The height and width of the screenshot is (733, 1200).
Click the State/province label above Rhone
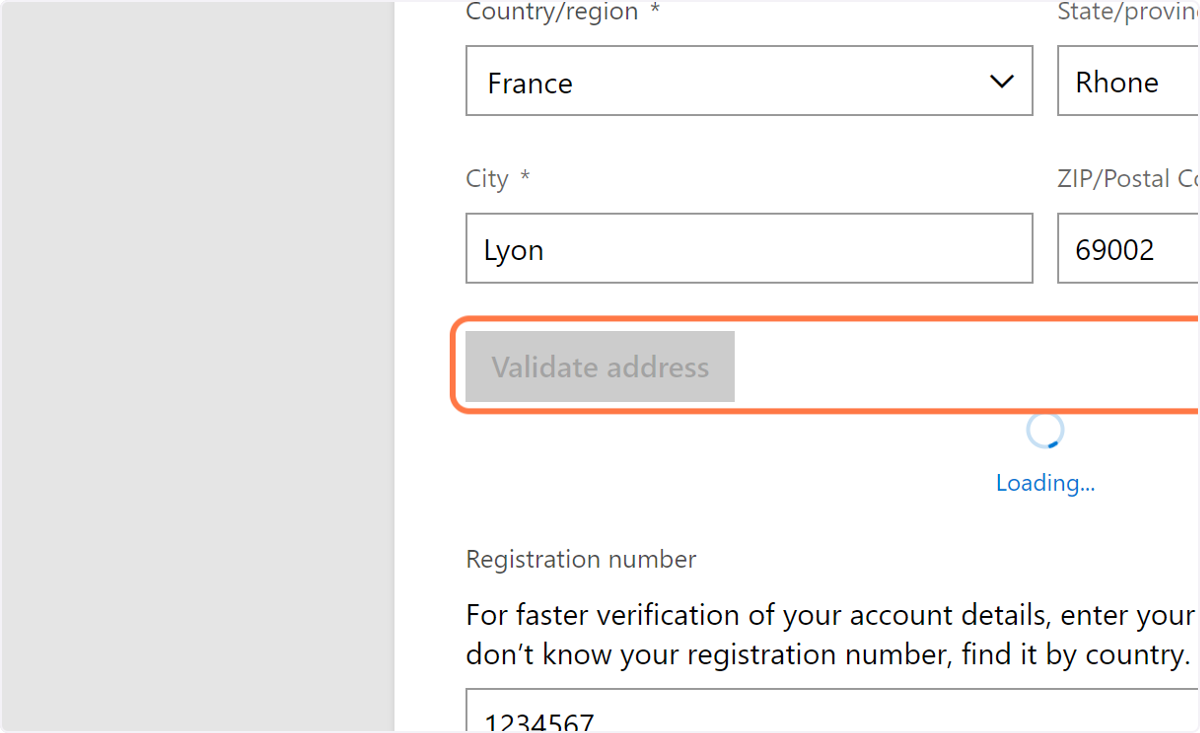(1128, 12)
